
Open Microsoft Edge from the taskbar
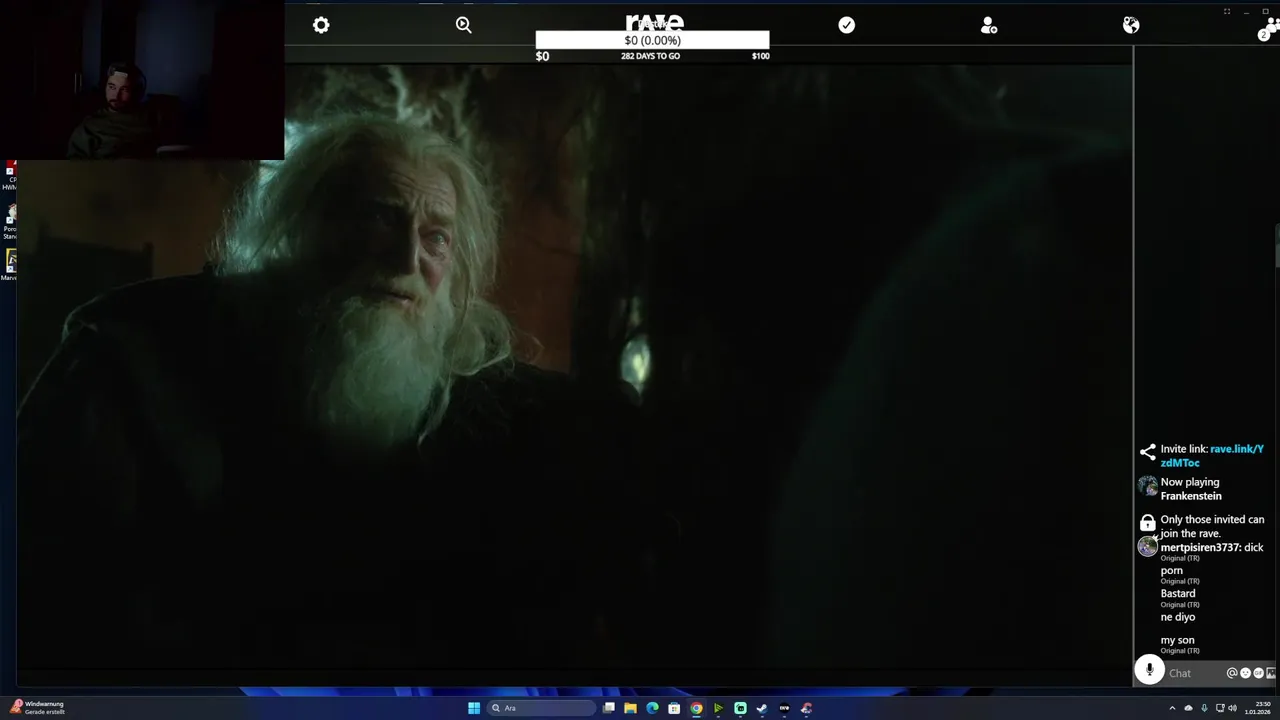point(652,708)
